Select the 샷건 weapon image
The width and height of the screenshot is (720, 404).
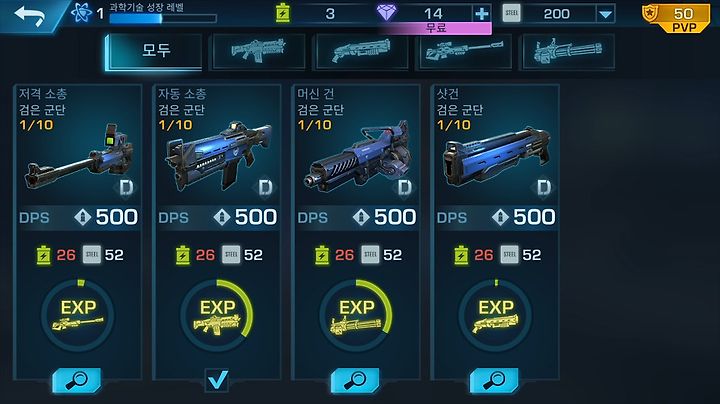coord(496,156)
